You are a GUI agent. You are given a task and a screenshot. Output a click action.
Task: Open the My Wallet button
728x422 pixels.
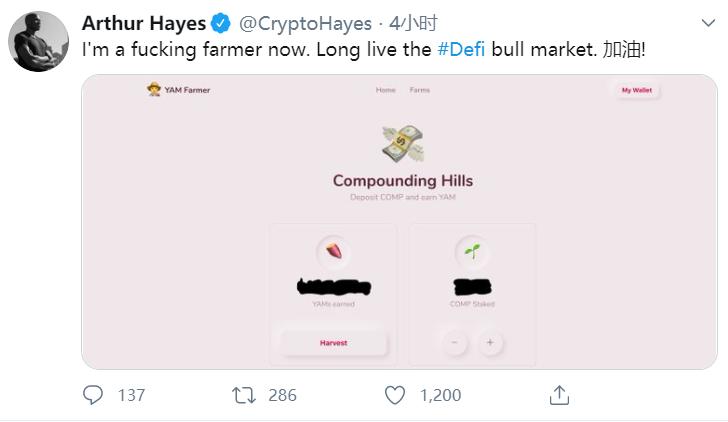click(637, 90)
